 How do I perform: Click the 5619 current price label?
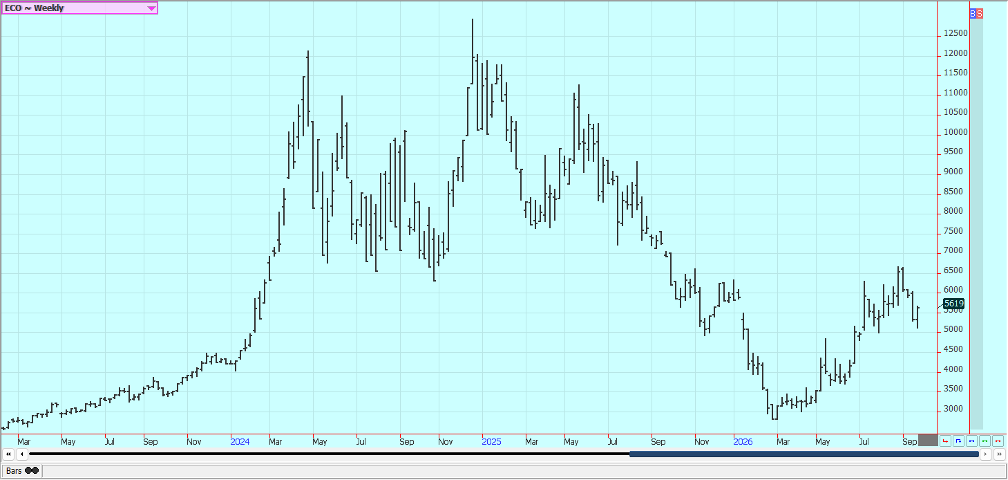953,304
